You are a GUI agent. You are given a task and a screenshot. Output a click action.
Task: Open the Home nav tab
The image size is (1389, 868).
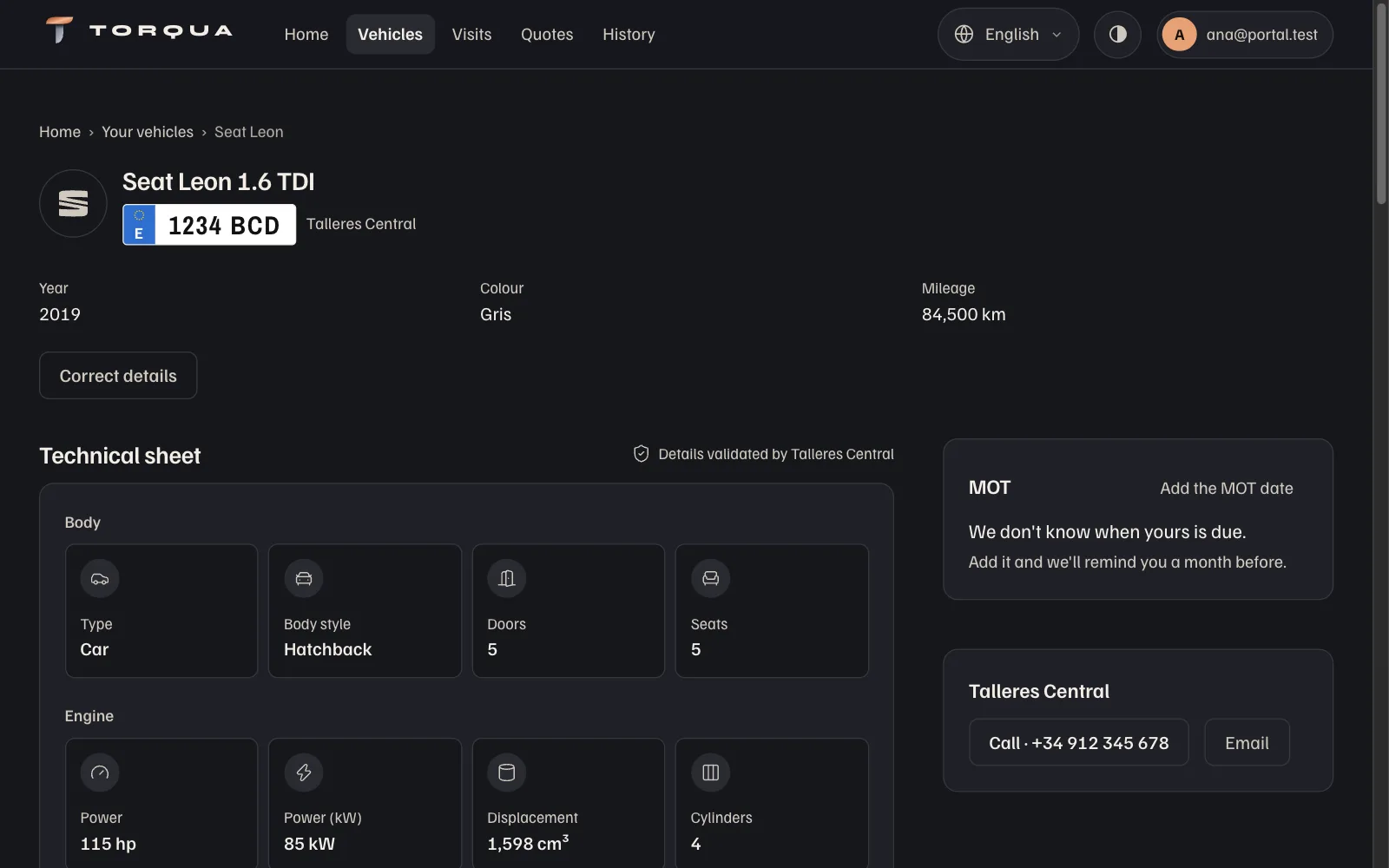[306, 35]
